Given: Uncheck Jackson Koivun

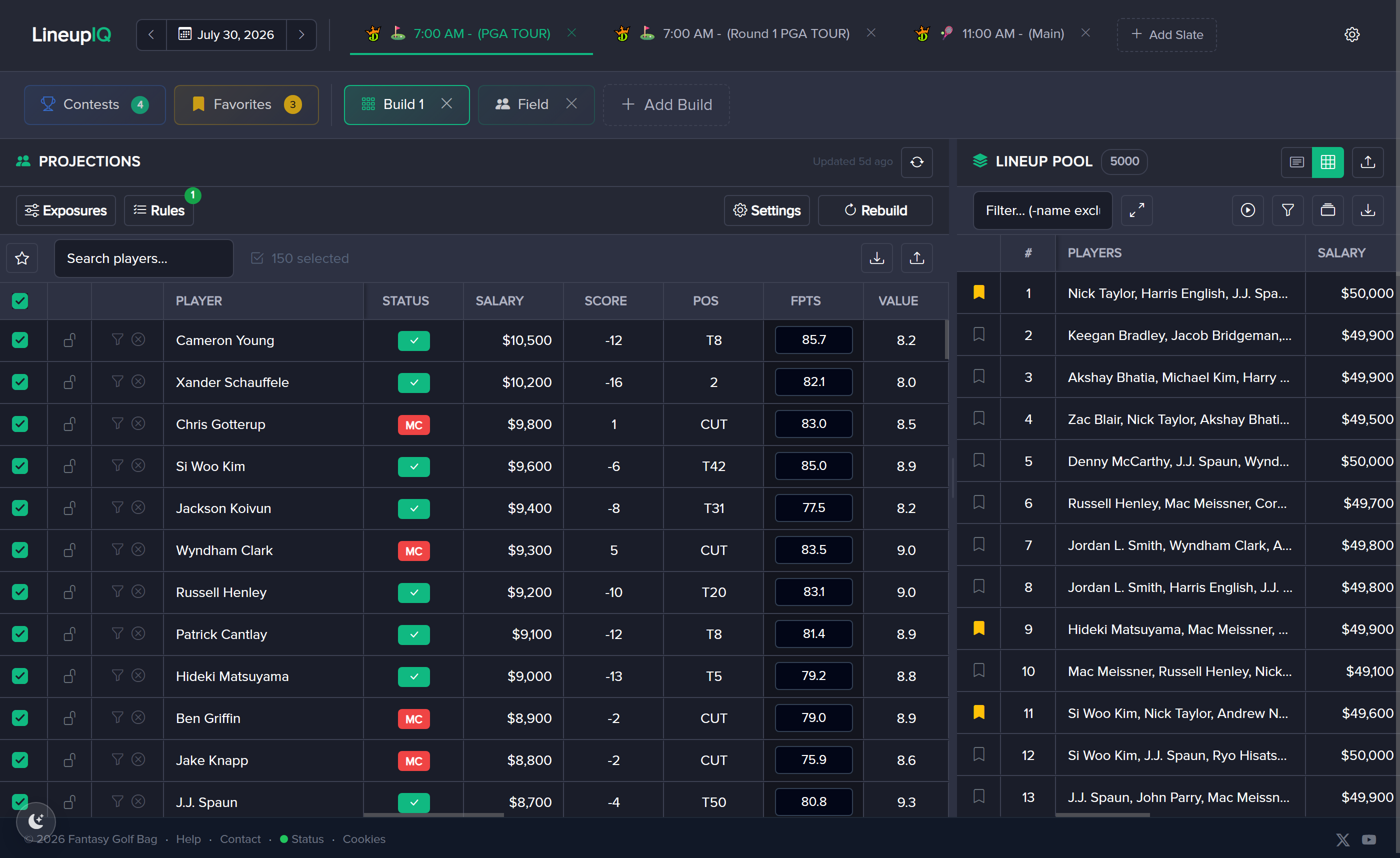Looking at the screenshot, I should [20, 508].
